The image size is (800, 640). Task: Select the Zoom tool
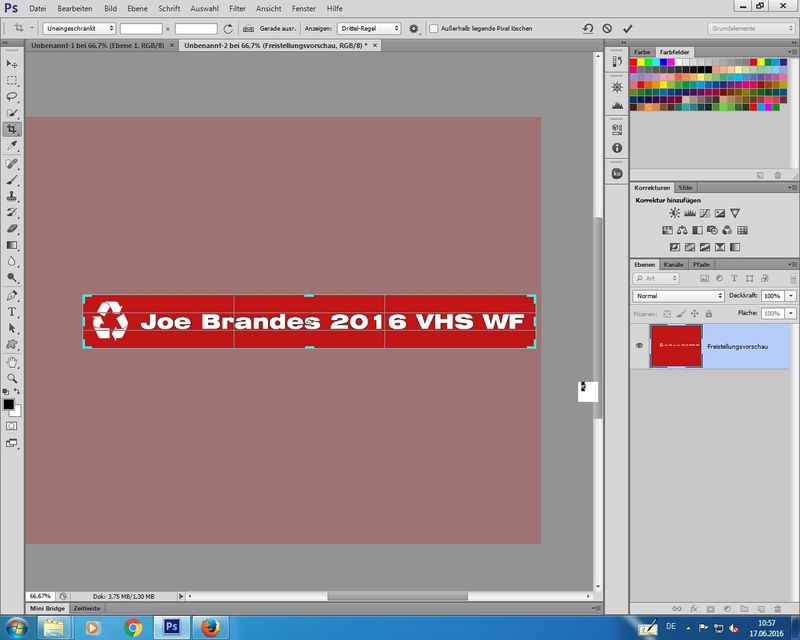12,378
